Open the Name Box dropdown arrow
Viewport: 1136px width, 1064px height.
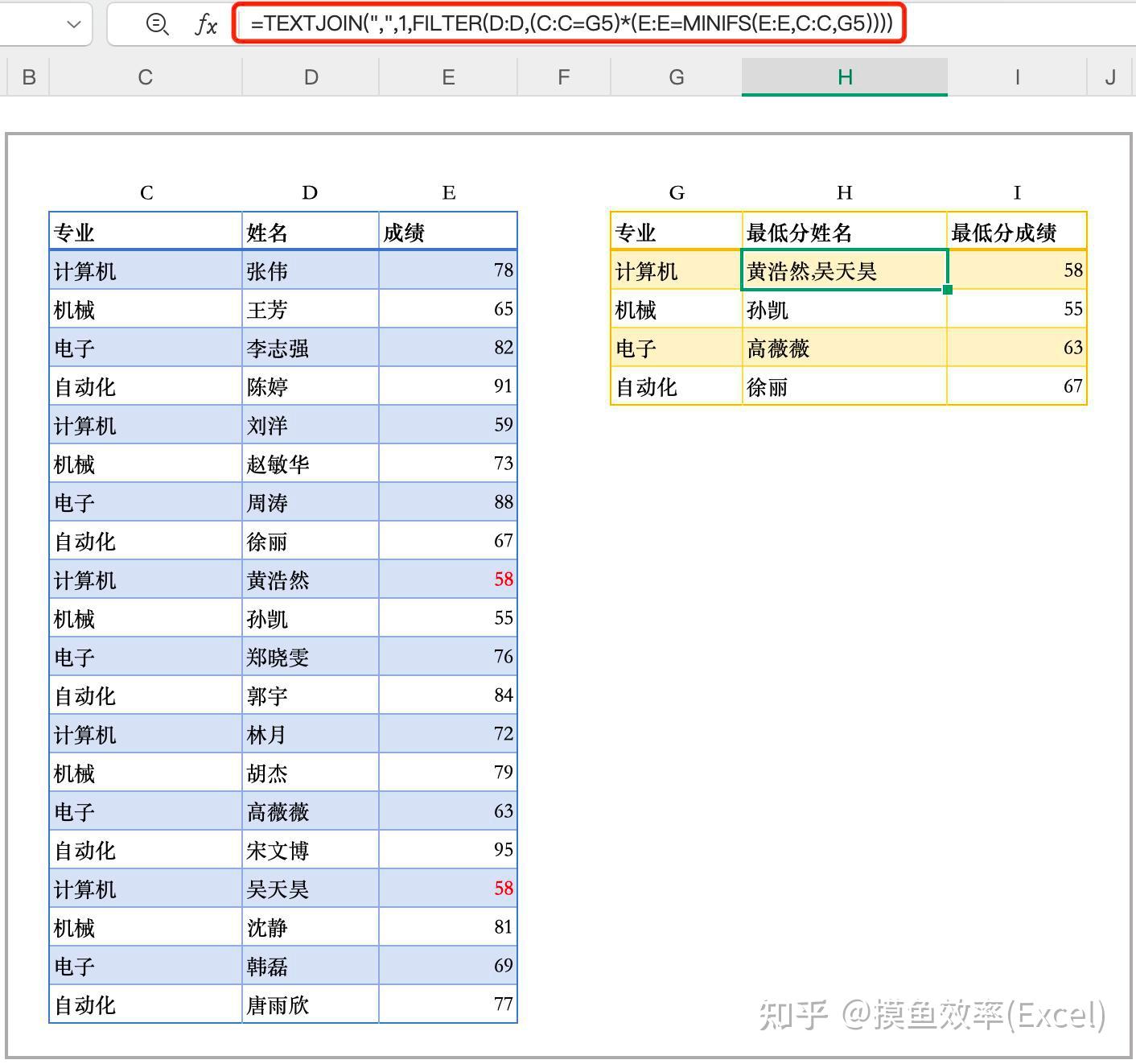(73, 24)
